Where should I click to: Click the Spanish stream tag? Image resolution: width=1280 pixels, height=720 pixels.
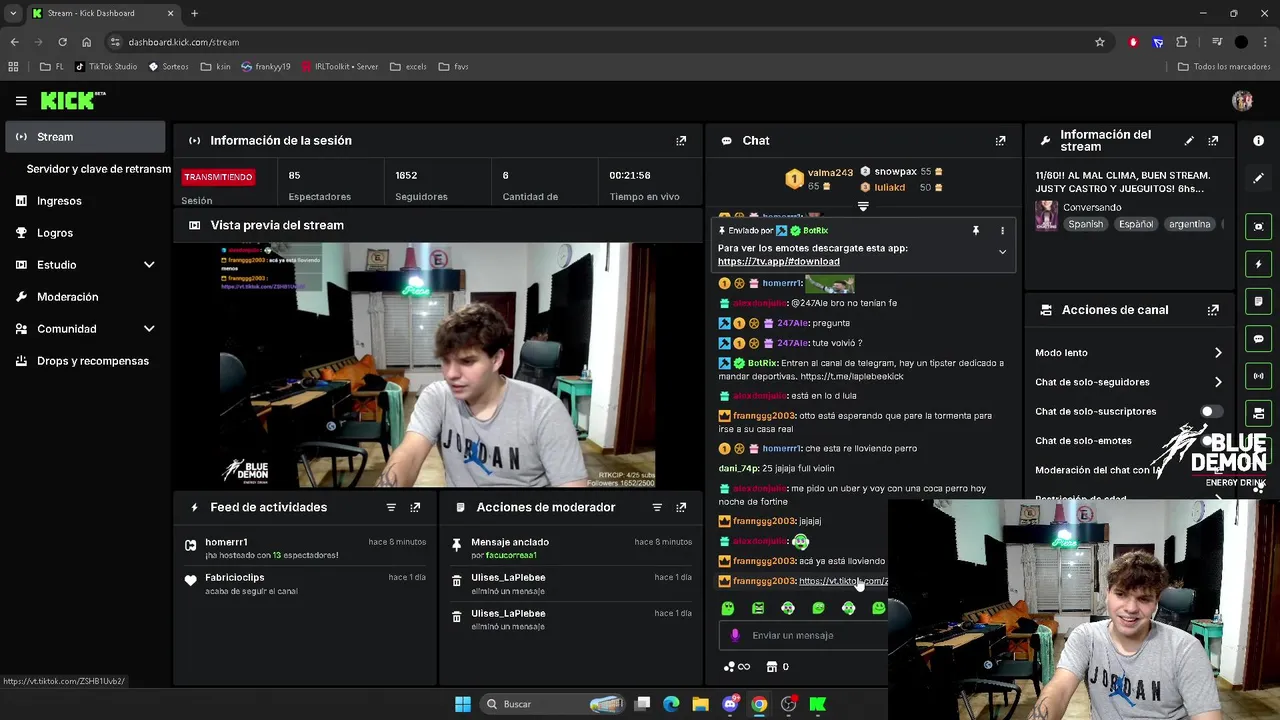tap(1085, 225)
